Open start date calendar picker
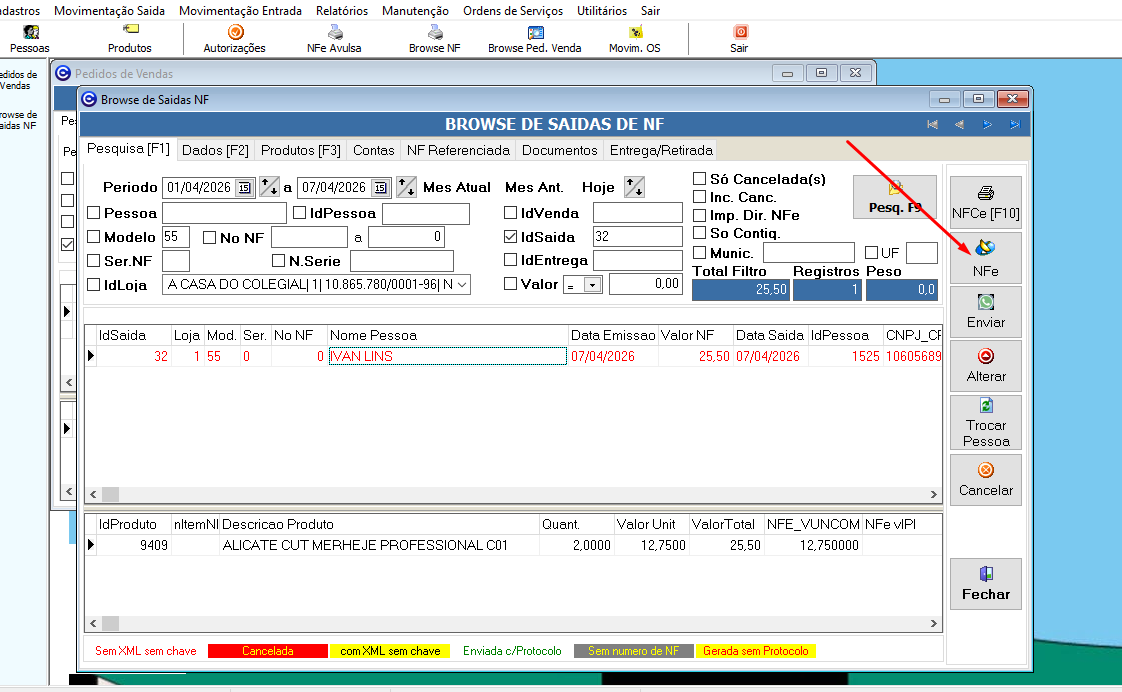 click(244, 188)
